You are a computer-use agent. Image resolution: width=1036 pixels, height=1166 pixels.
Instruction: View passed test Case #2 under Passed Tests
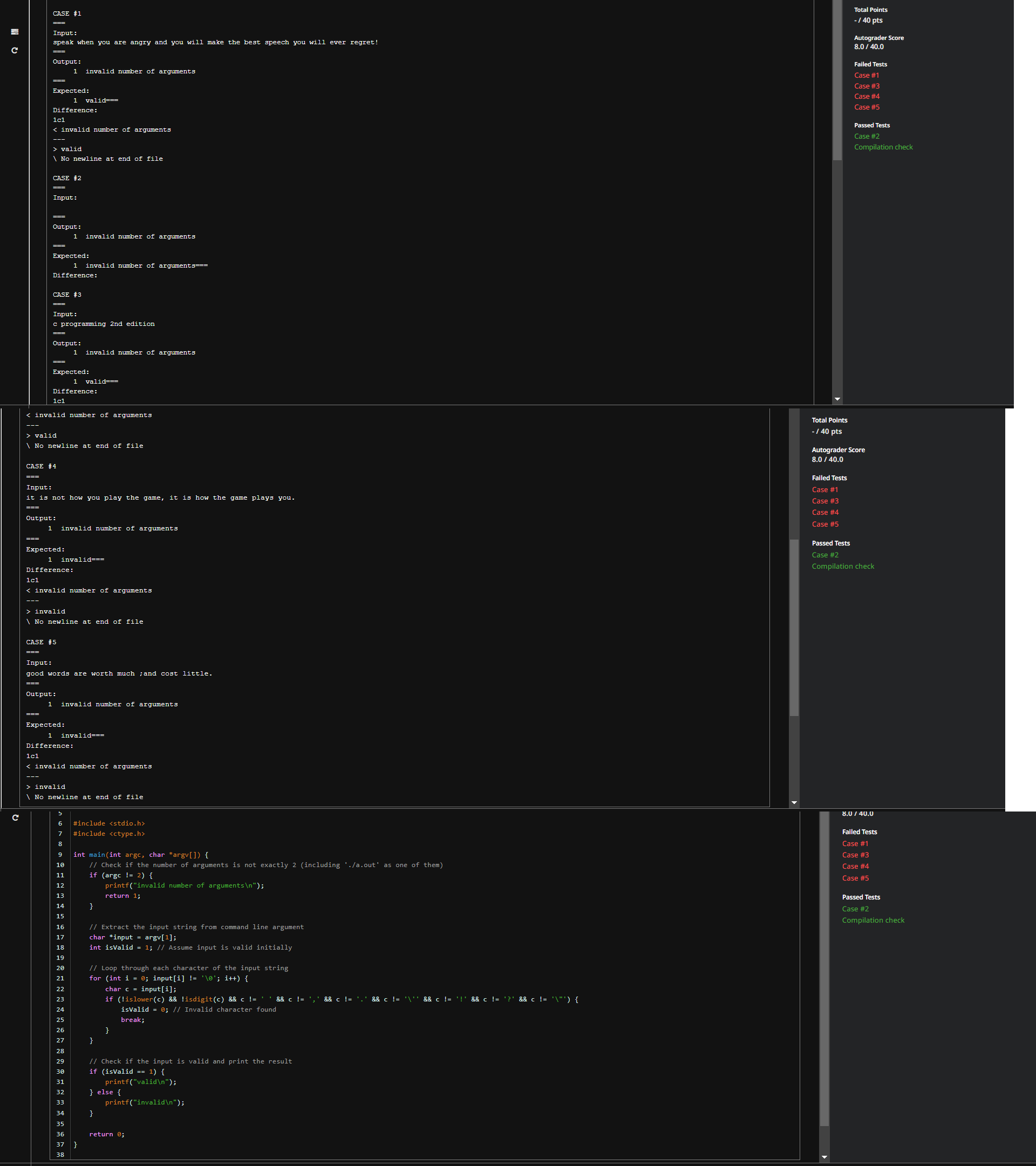point(867,136)
